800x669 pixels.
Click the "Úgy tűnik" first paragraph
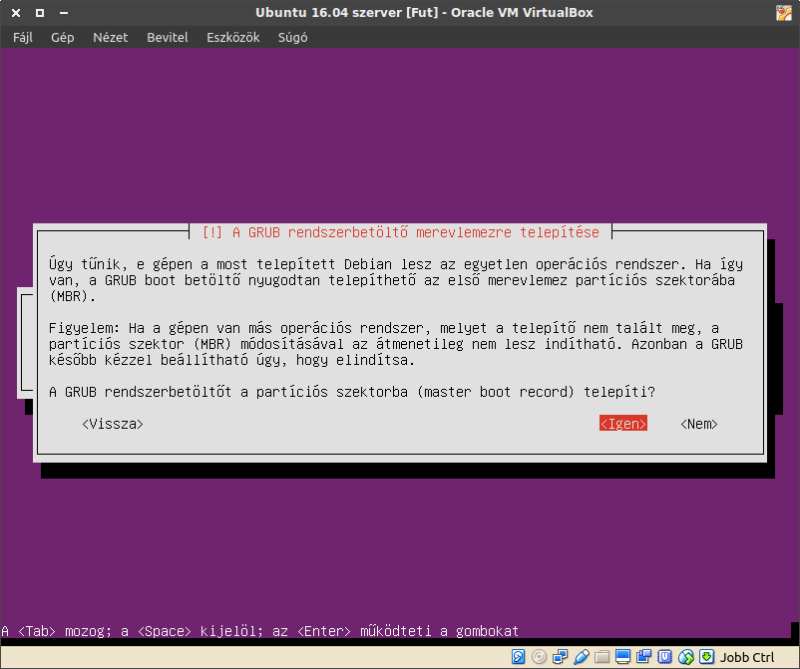click(x=395, y=280)
